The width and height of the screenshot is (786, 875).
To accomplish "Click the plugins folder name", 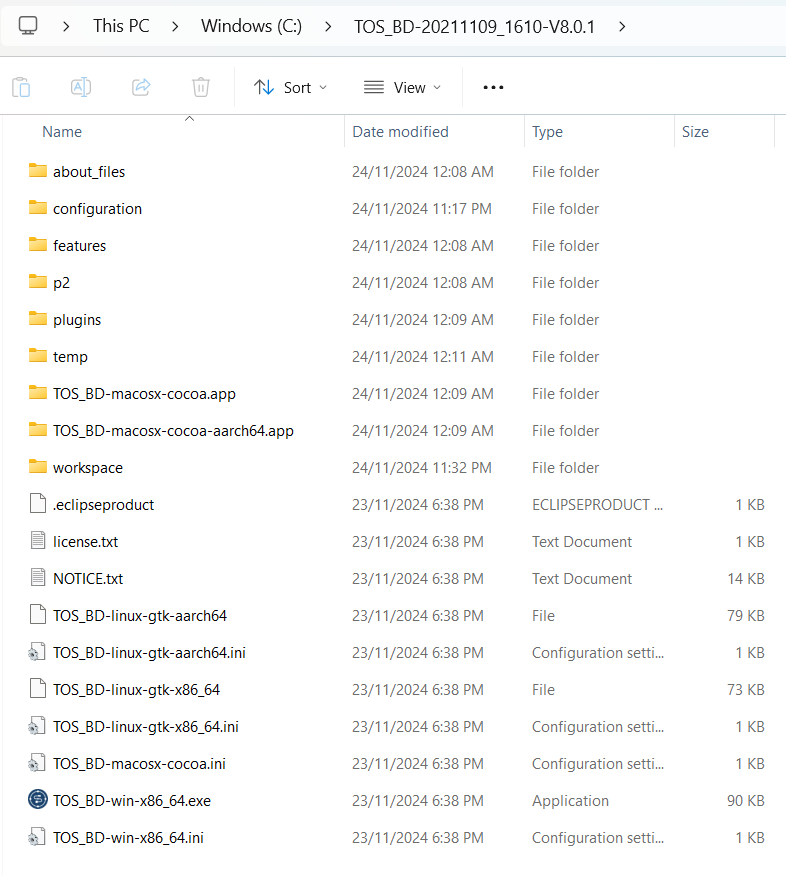I will [77, 320].
